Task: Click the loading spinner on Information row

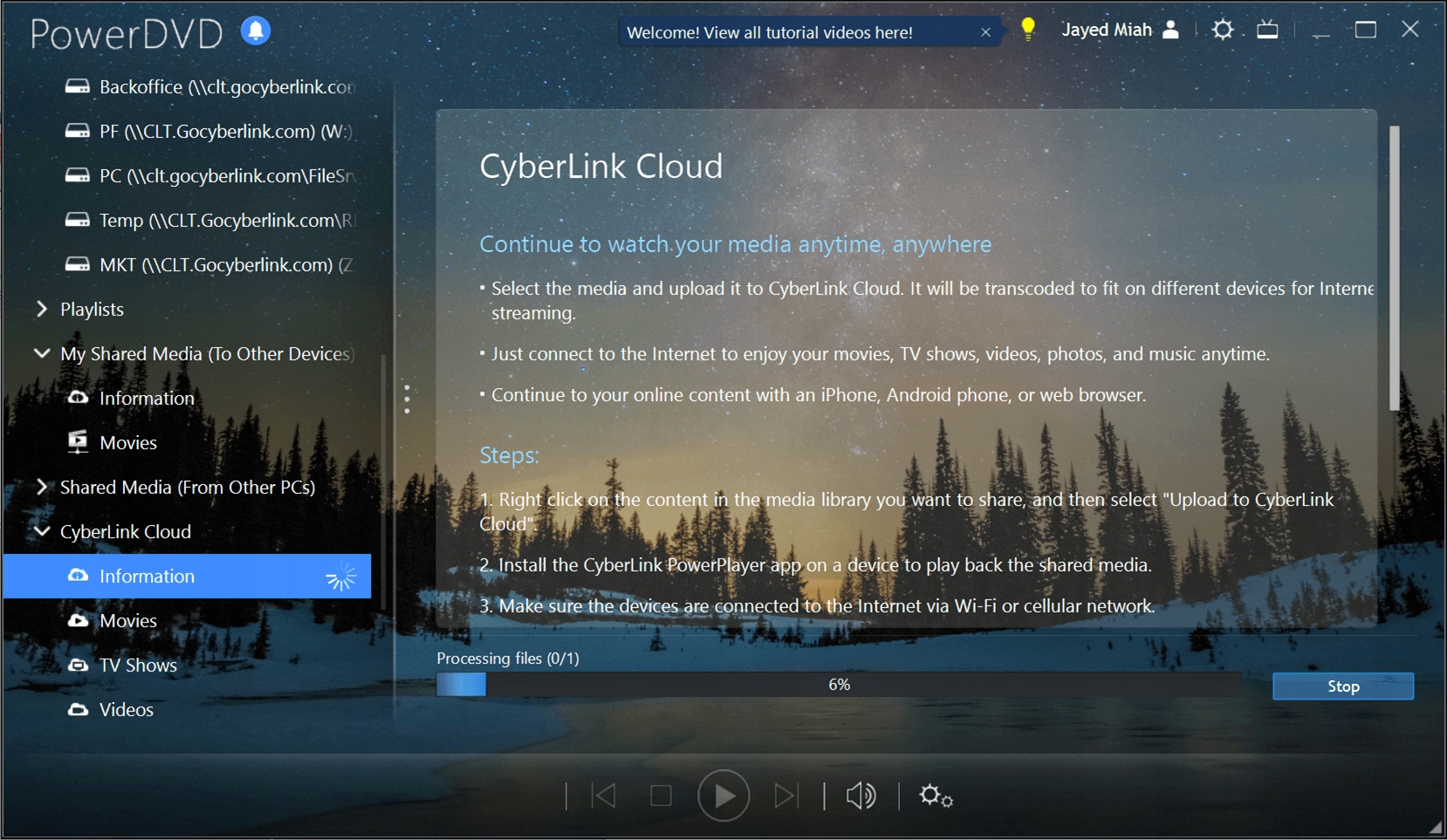Action: 341,577
